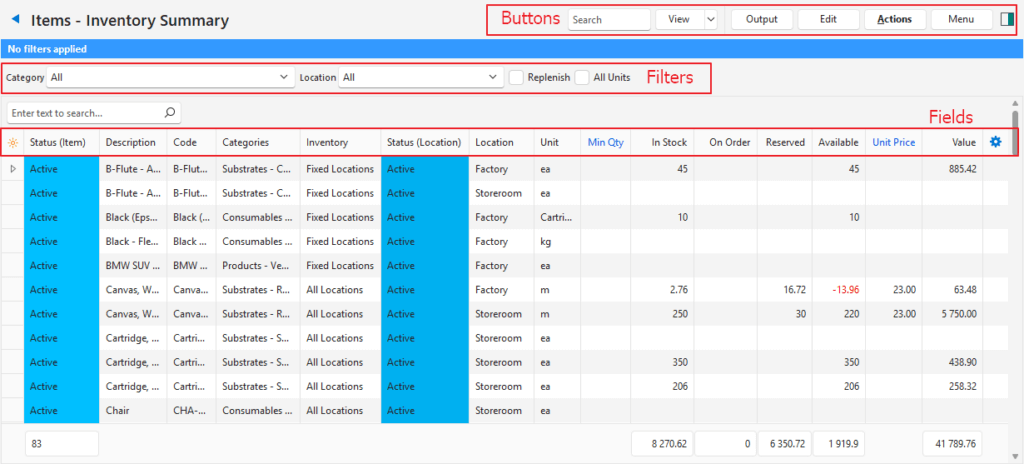This screenshot has width=1024, height=464.
Task: Enable the Replenish checkbox
Action: click(516, 77)
